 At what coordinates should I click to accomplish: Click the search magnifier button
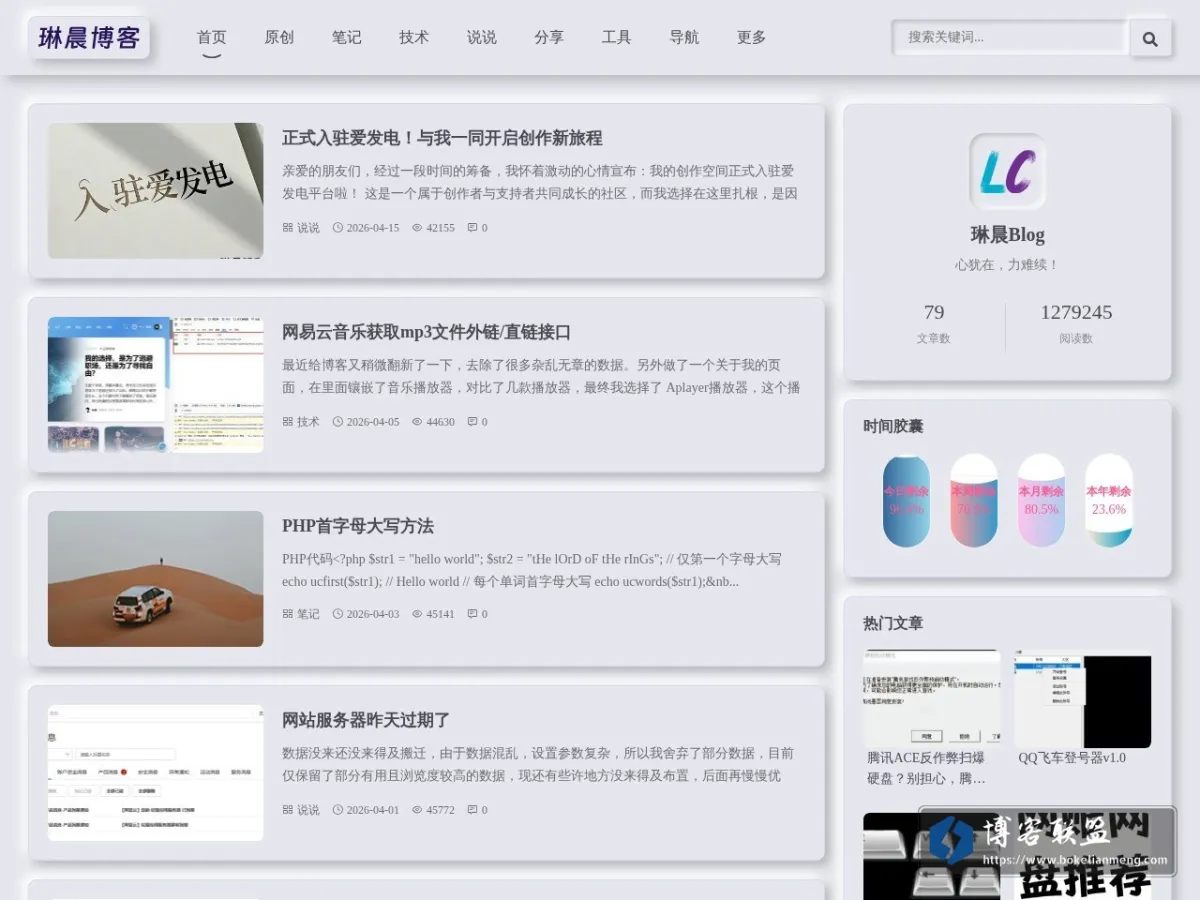tap(1150, 39)
